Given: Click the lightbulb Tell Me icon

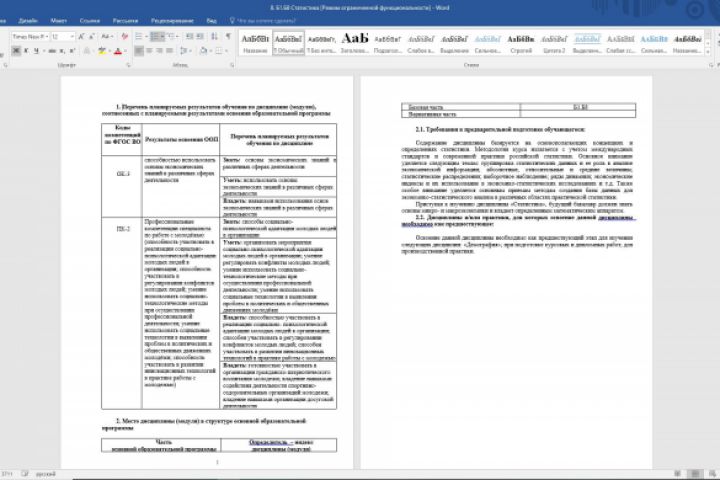Looking at the screenshot, I should [232, 20].
